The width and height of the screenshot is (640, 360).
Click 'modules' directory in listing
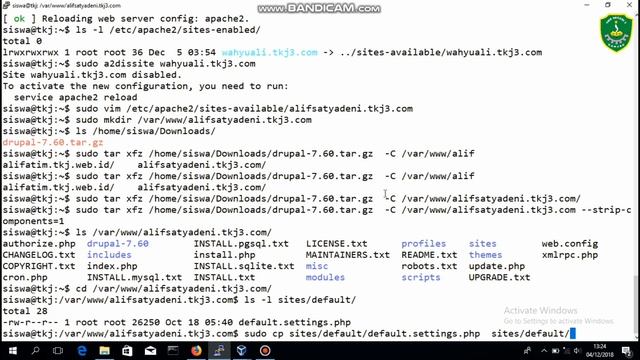click(325, 277)
